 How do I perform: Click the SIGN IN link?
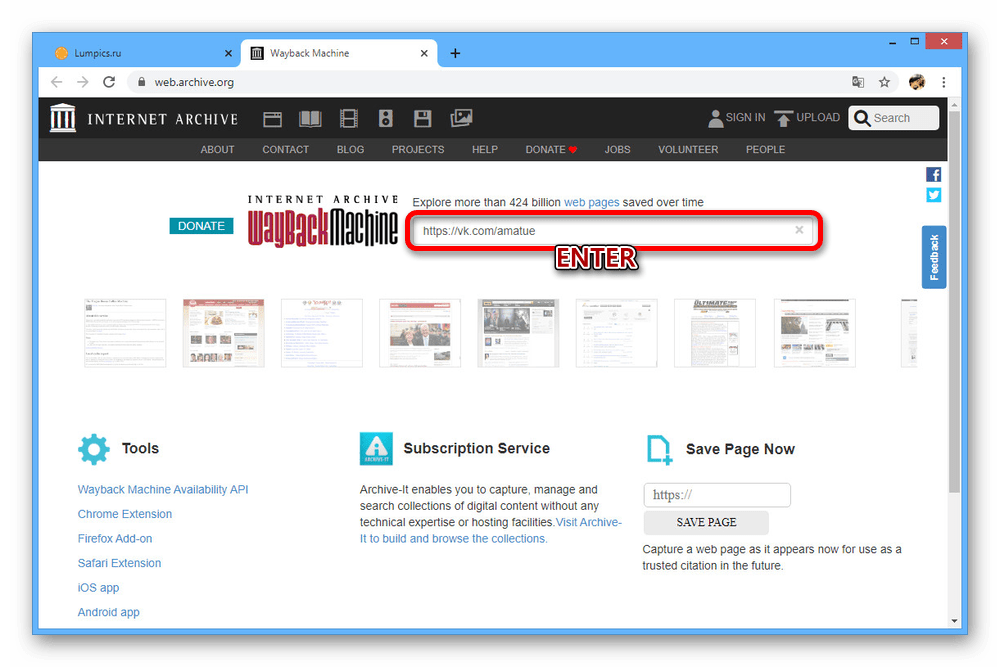click(745, 118)
